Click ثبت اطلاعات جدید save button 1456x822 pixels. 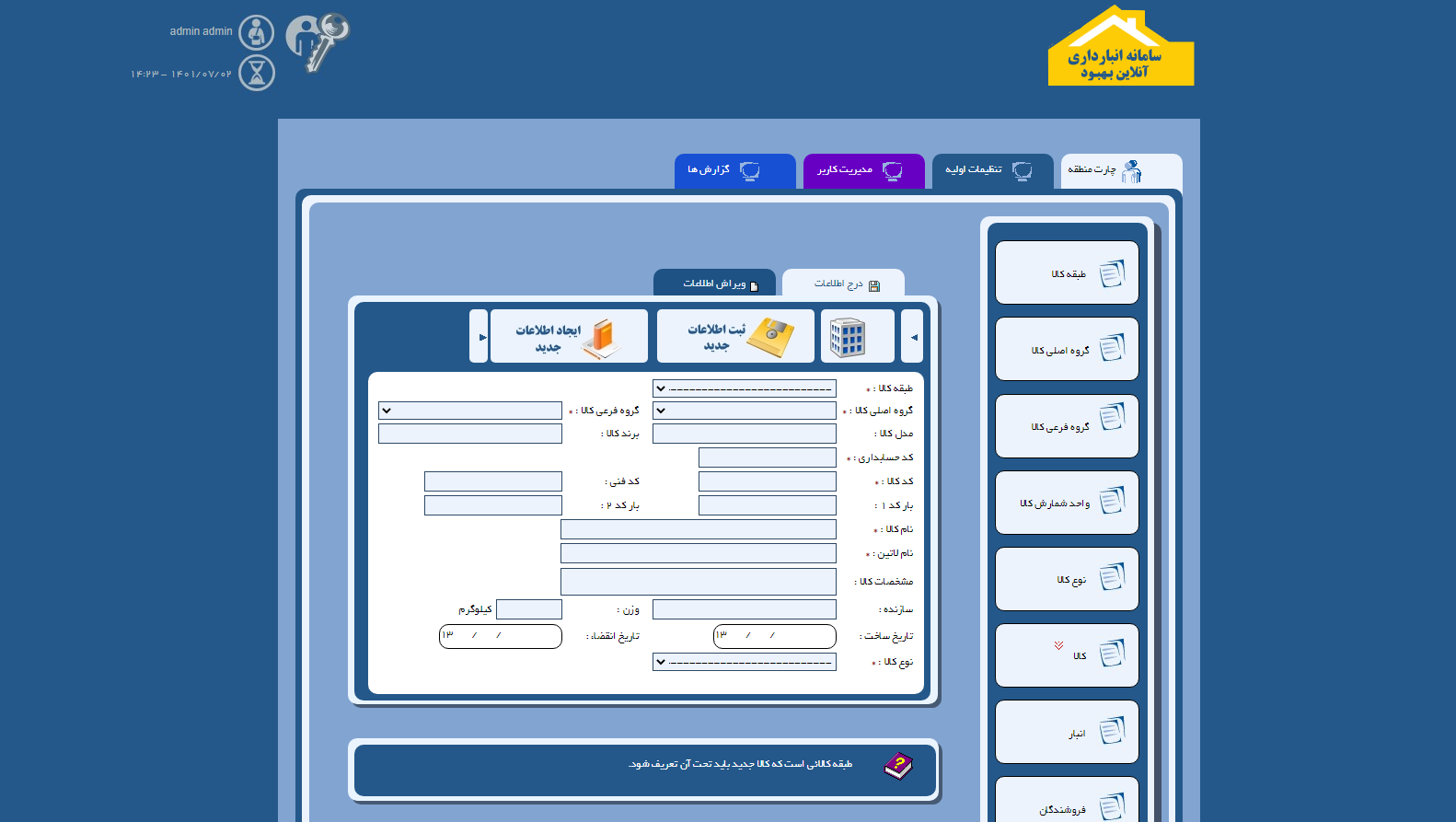pyautogui.click(x=735, y=337)
